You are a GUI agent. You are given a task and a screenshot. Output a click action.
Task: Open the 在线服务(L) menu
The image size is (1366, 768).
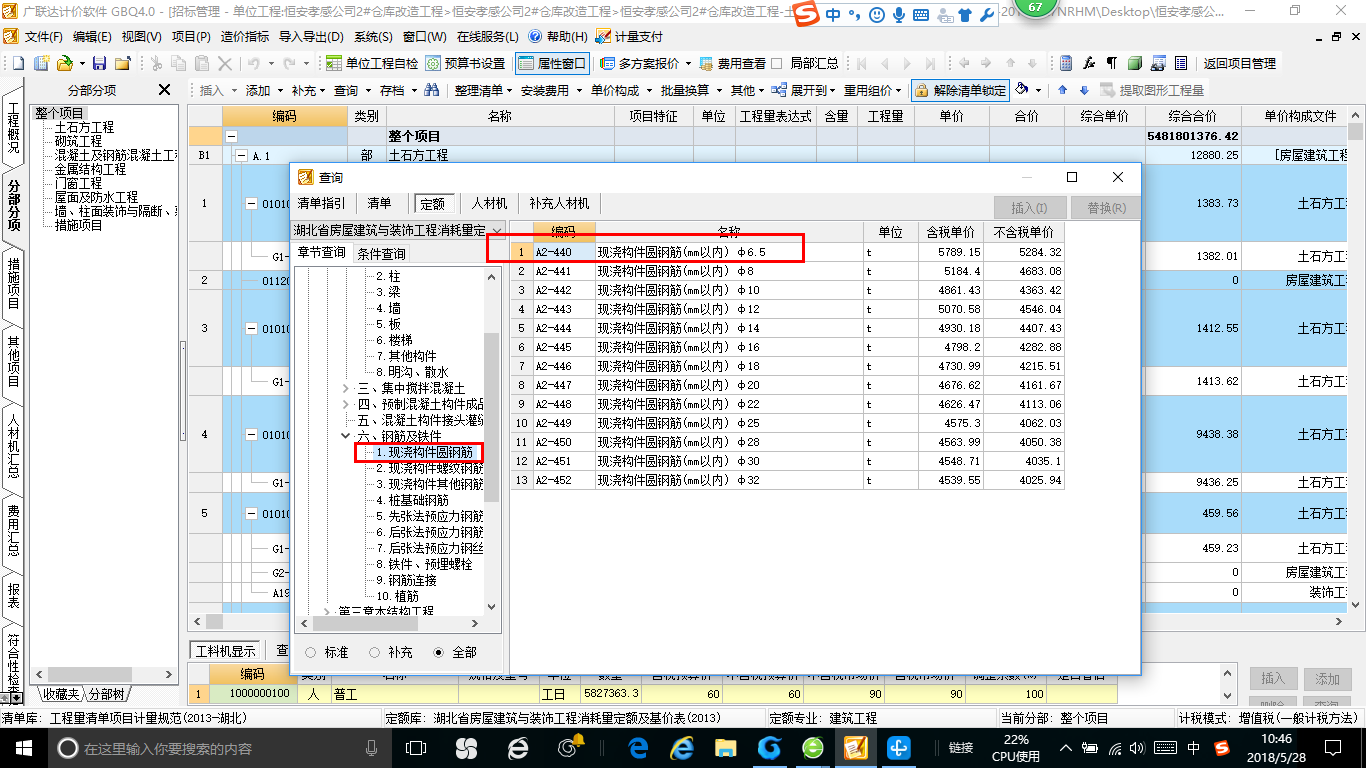[487, 36]
